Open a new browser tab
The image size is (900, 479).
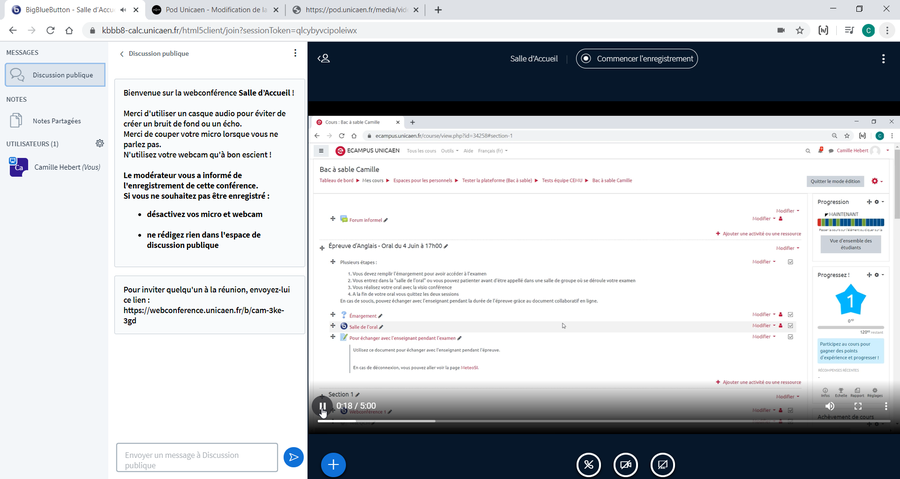click(438, 10)
